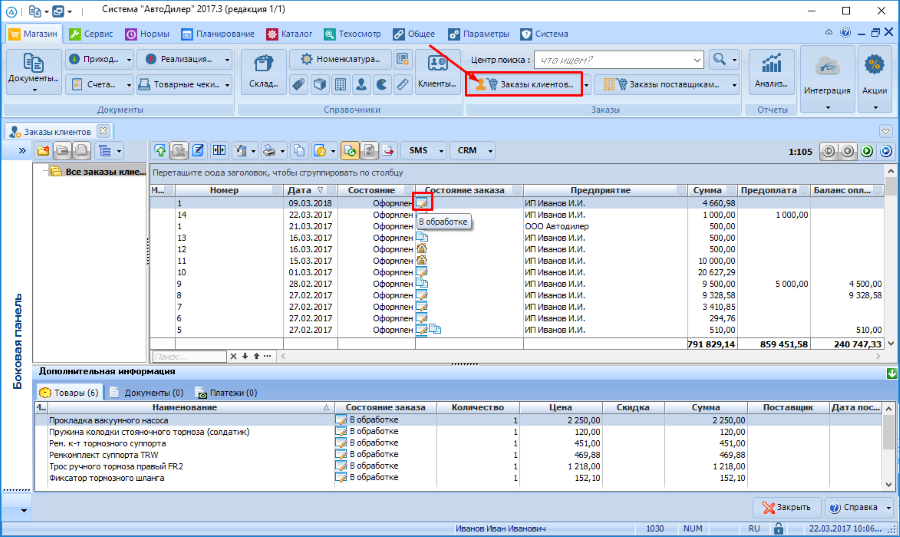Click the printer icon in grid toolbar
900x537 pixels.
click(269, 151)
